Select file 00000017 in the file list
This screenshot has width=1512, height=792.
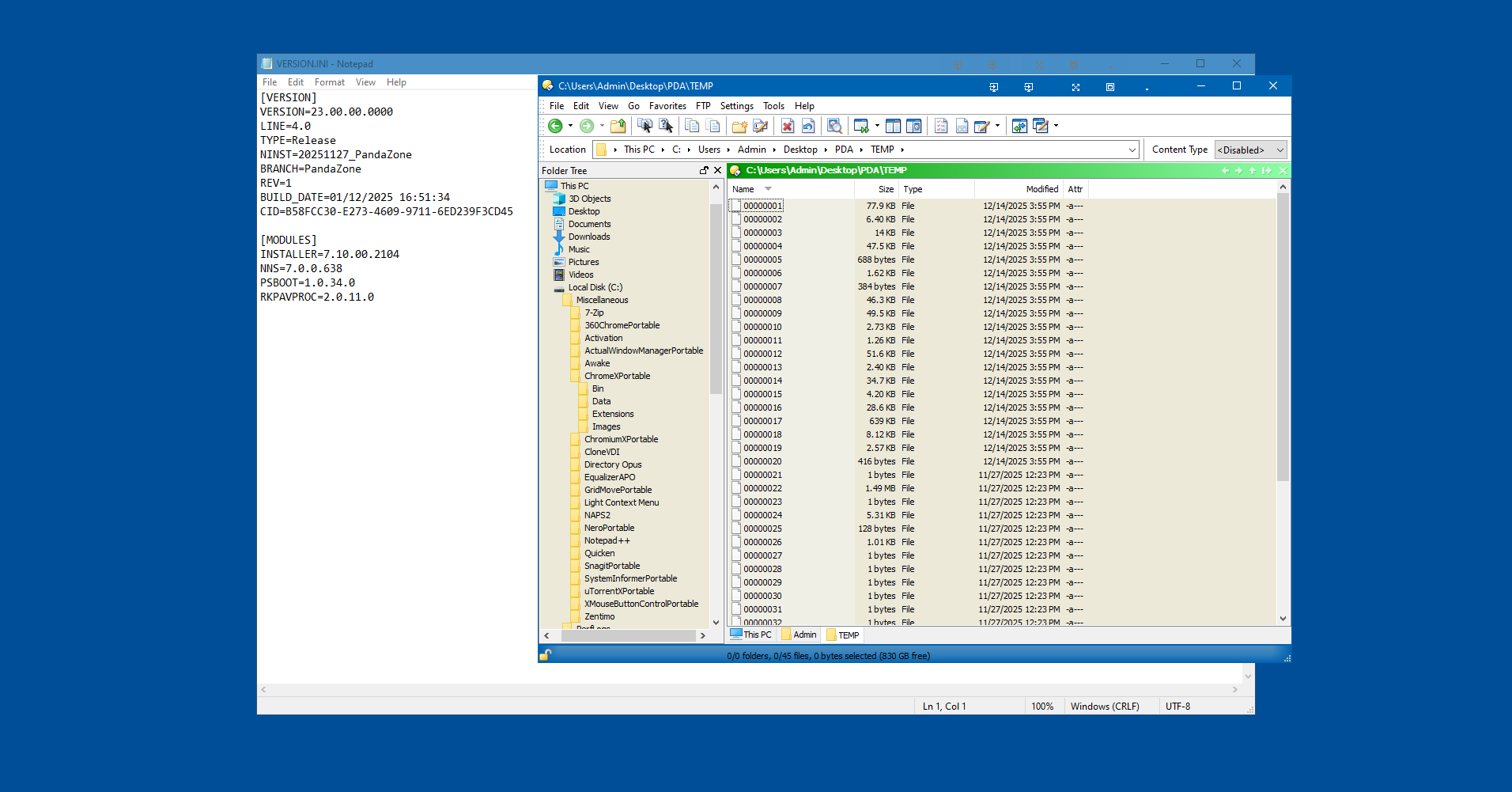pos(762,422)
